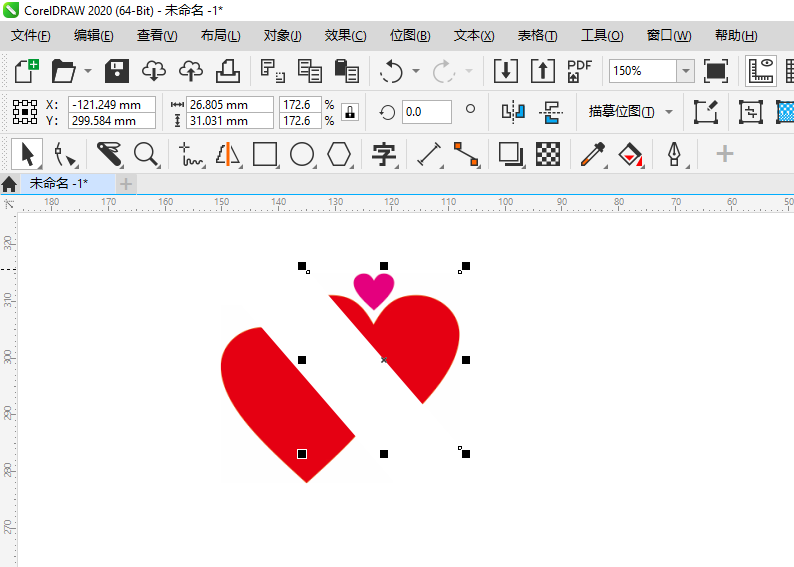Click the grayed Redo arrow
Image resolution: width=794 pixels, height=567 pixels.
pos(444,71)
